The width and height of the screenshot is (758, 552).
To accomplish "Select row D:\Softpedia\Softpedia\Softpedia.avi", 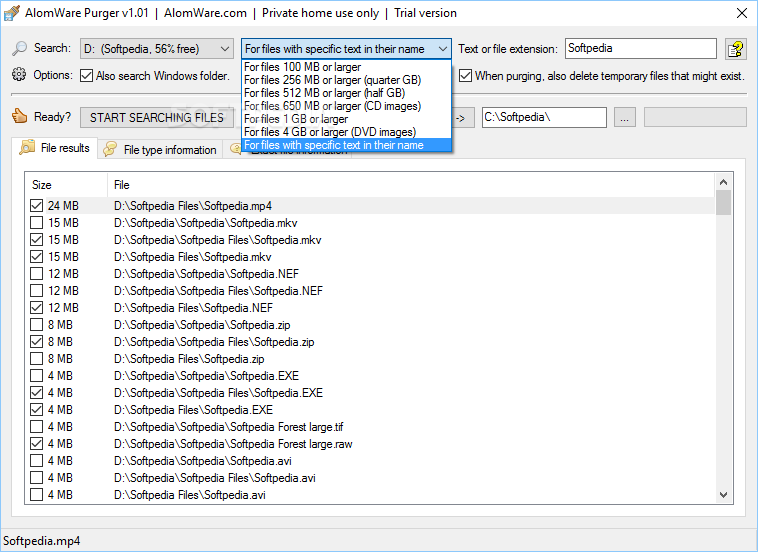I will 370,461.
